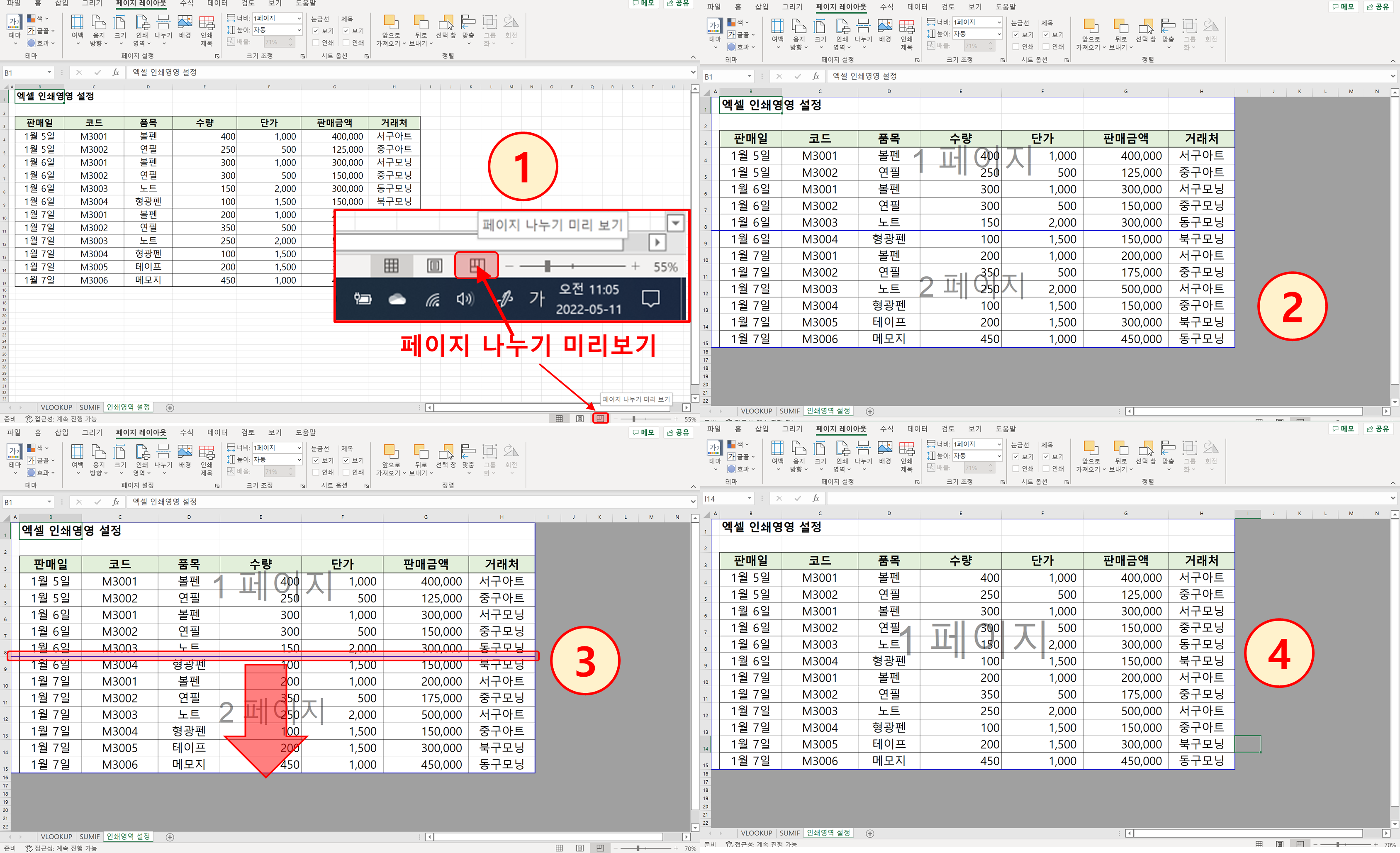Screen dimensions: 1400x853
Task: Open the 너비 width dropdown in panel 1
Action: click(x=299, y=18)
